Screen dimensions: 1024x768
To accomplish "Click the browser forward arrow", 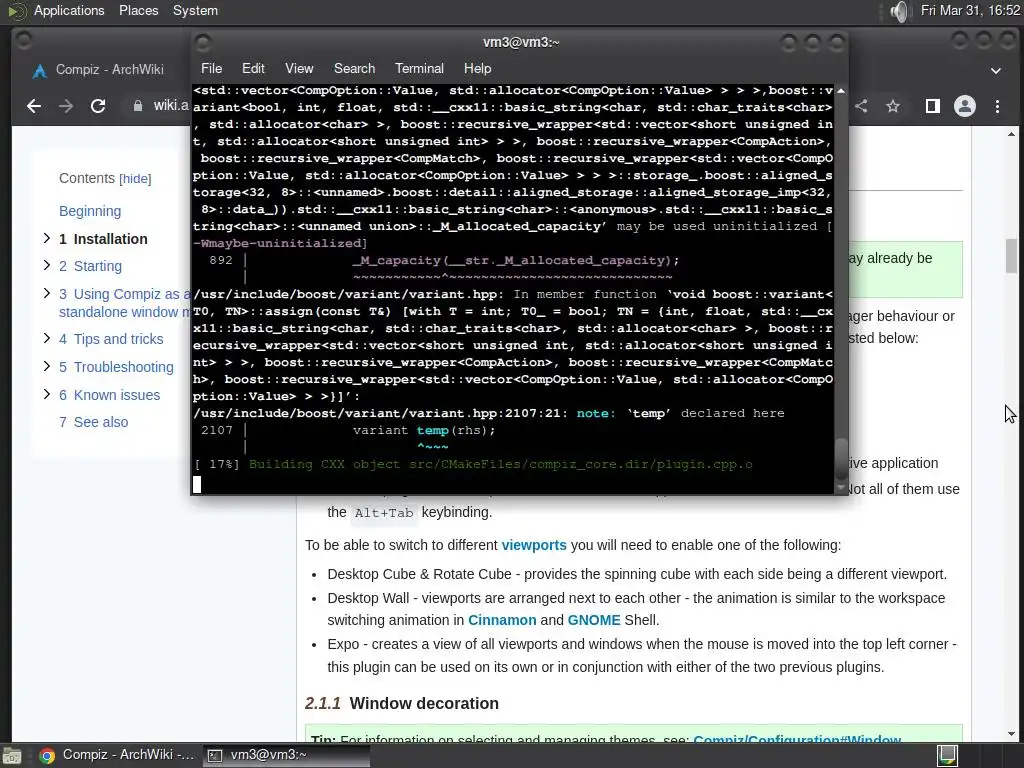I will (x=66, y=106).
